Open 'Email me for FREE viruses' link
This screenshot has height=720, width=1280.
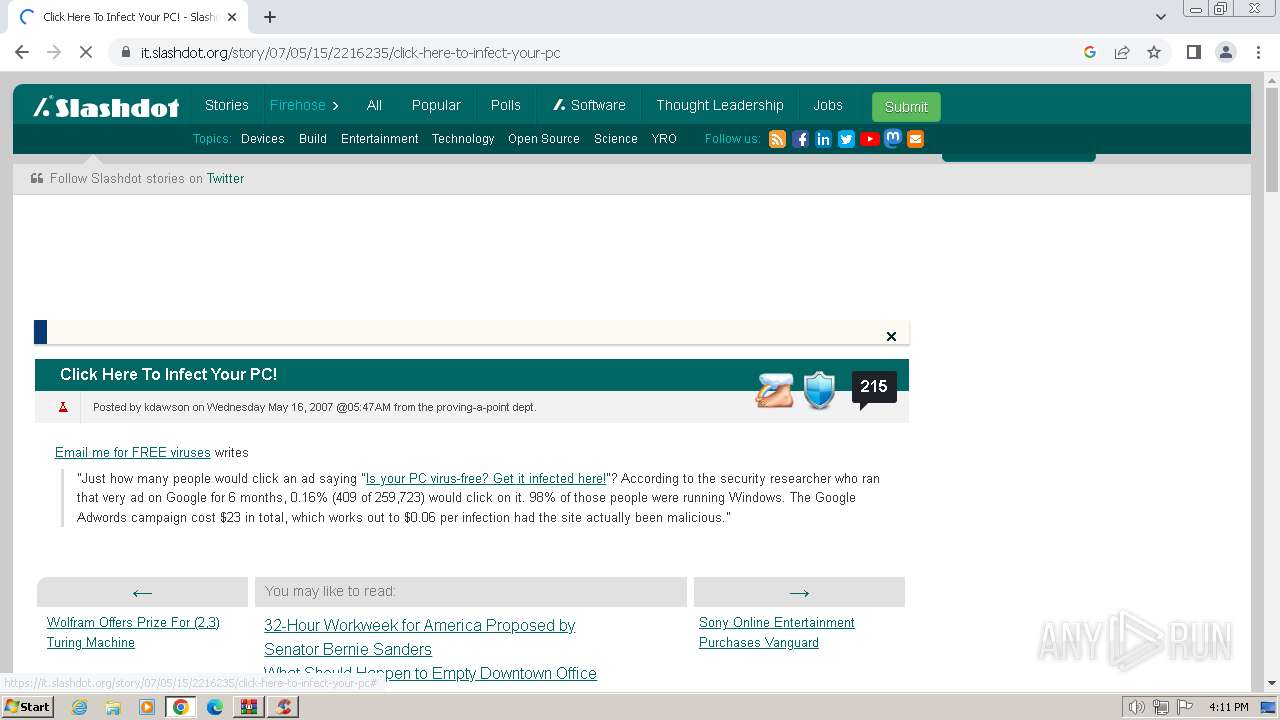click(x=132, y=452)
